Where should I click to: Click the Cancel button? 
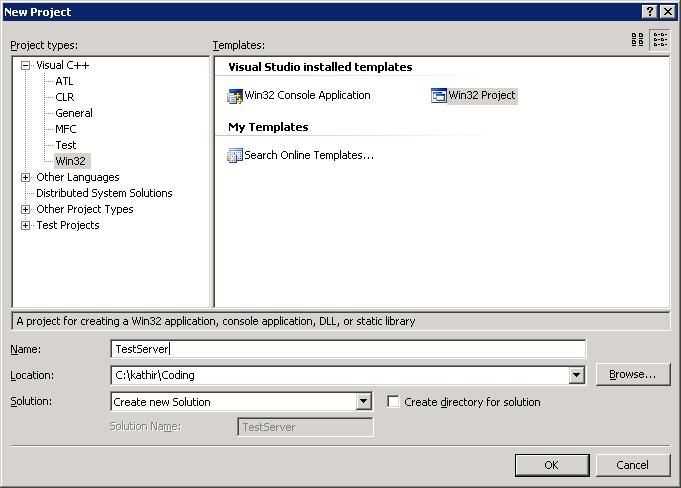coord(632,465)
